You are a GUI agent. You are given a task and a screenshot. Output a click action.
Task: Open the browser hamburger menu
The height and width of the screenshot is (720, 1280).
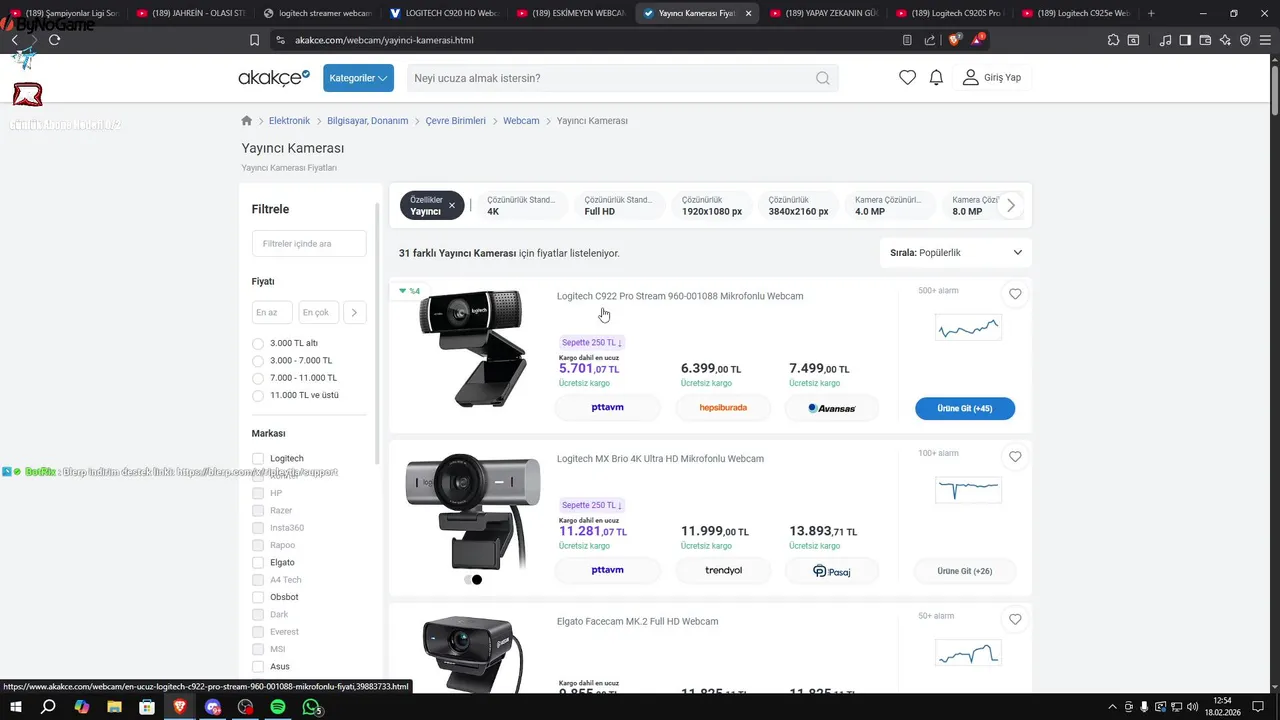coord(1265,40)
